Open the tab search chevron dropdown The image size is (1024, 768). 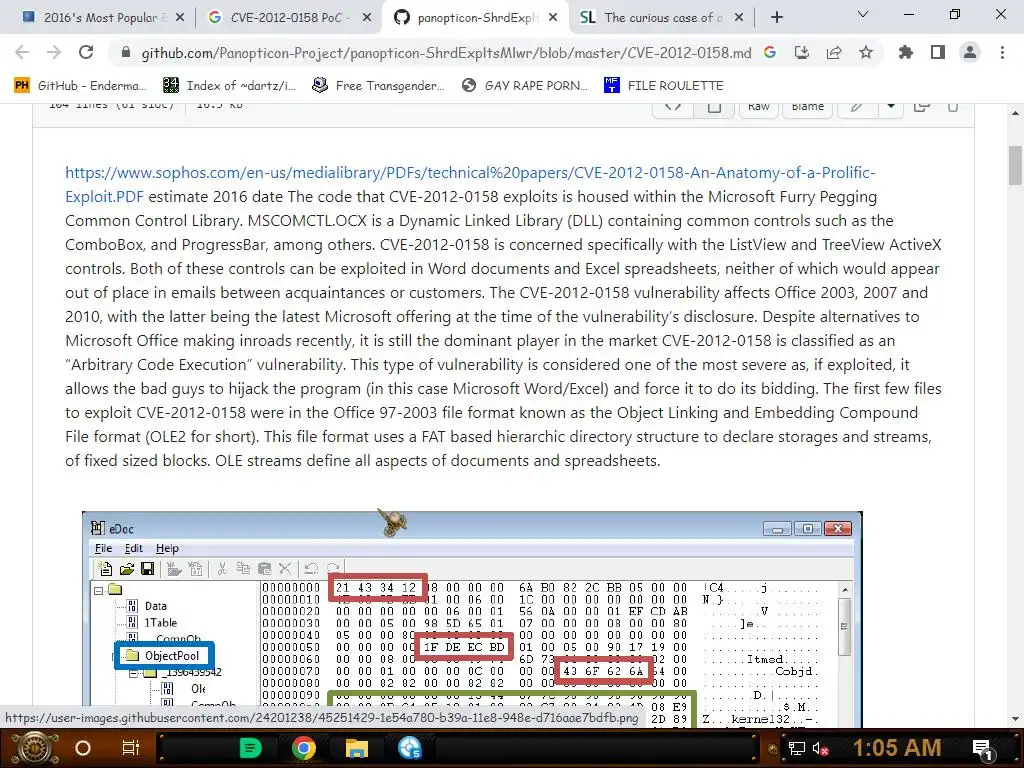point(863,14)
